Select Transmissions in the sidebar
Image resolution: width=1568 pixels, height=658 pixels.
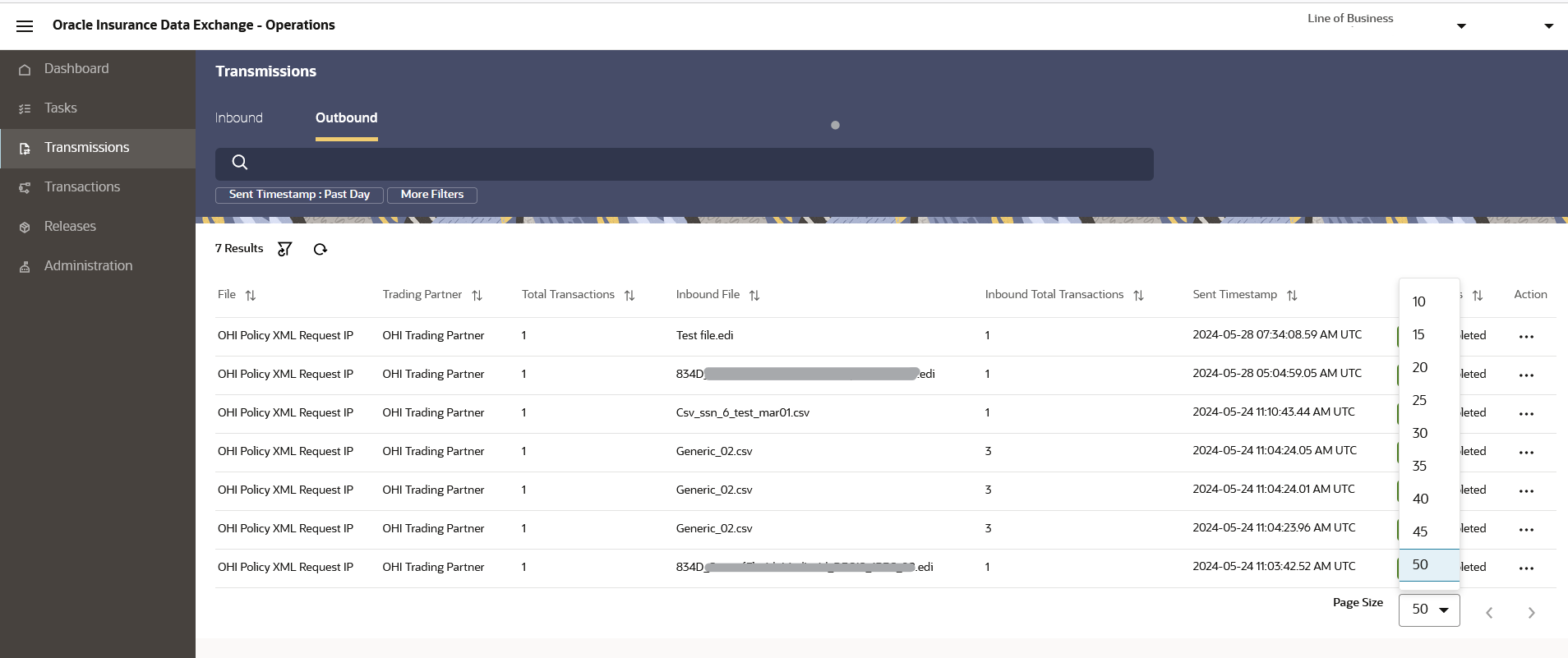click(x=98, y=148)
